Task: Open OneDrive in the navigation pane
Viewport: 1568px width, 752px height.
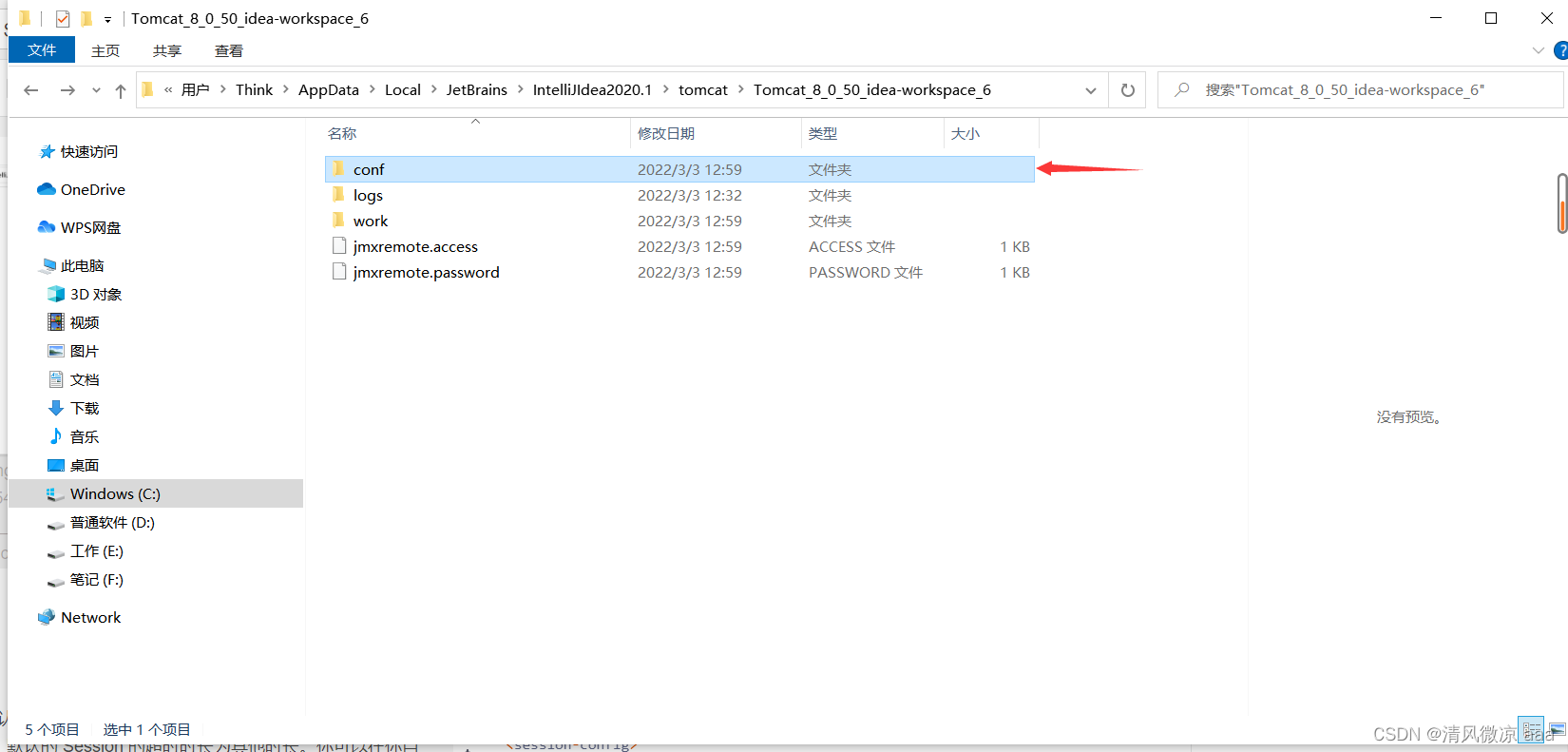Action: tap(92, 189)
